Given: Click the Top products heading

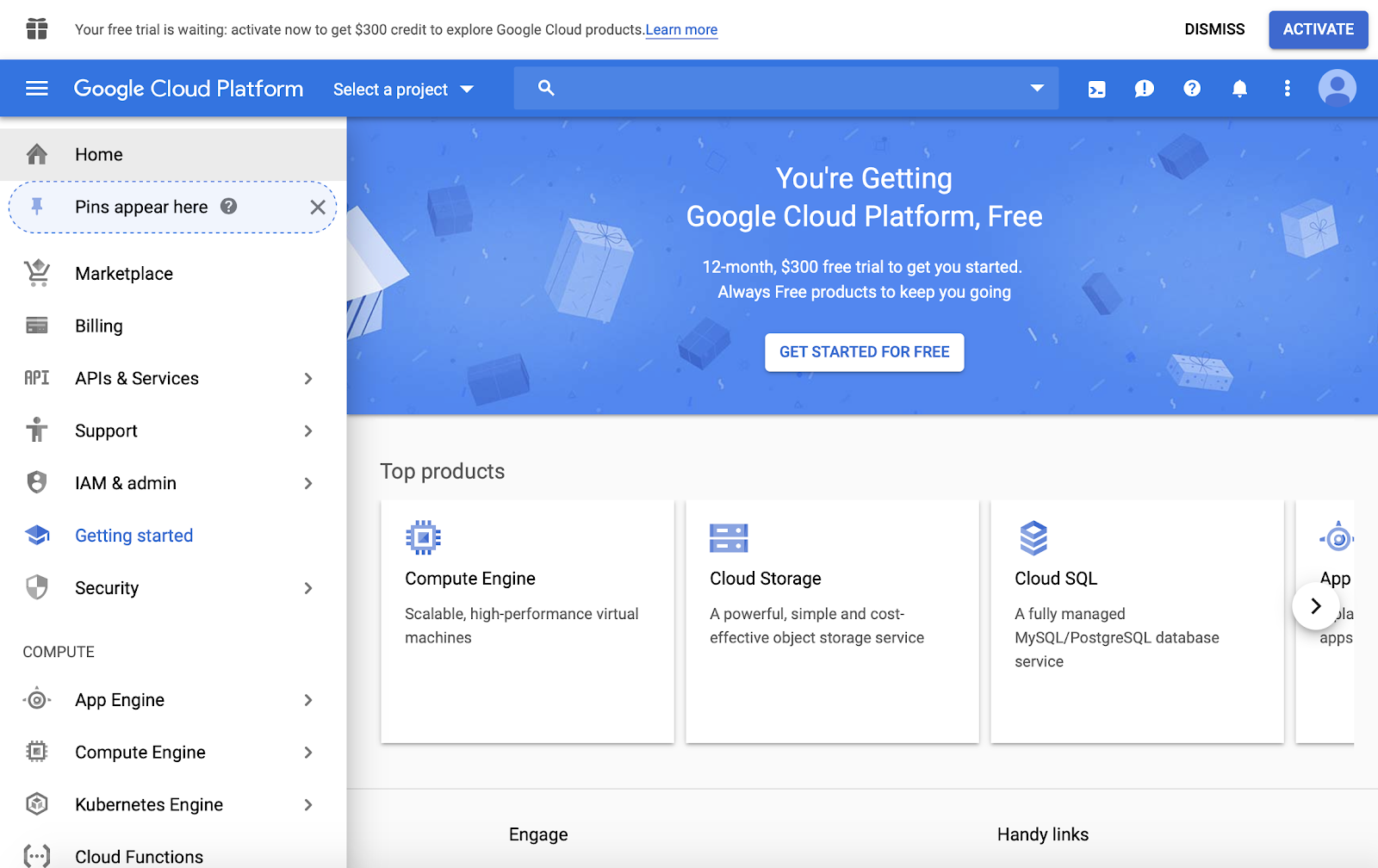Looking at the screenshot, I should tap(443, 471).
